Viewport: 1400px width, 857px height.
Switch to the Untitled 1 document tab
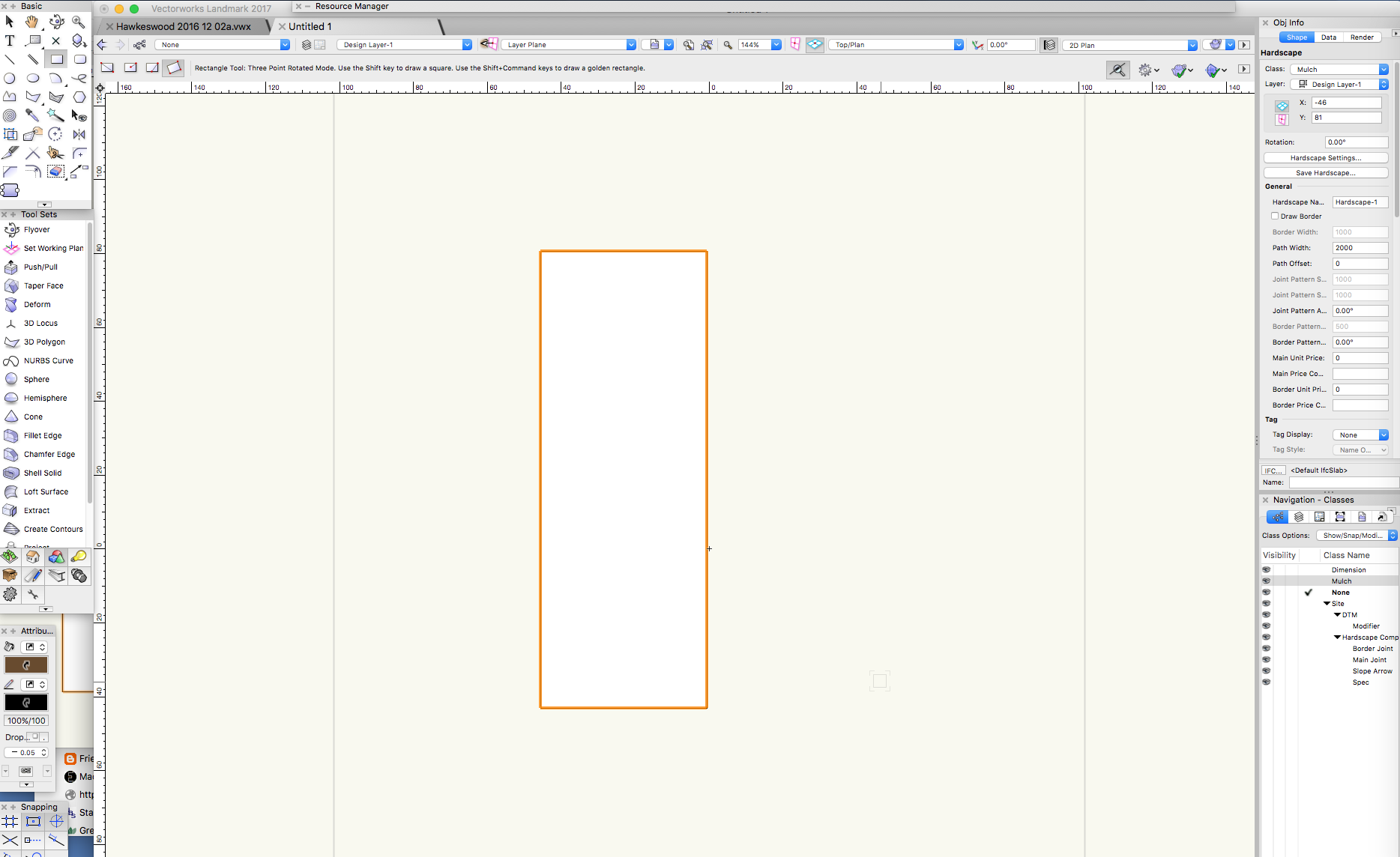point(310,26)
